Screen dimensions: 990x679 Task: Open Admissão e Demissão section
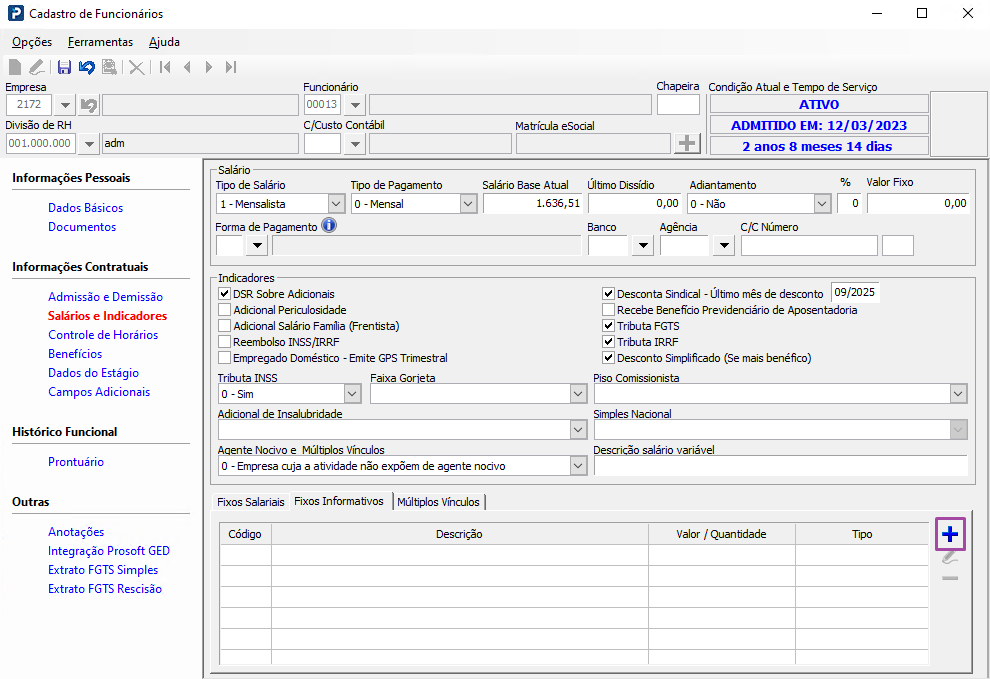[105, 297]
